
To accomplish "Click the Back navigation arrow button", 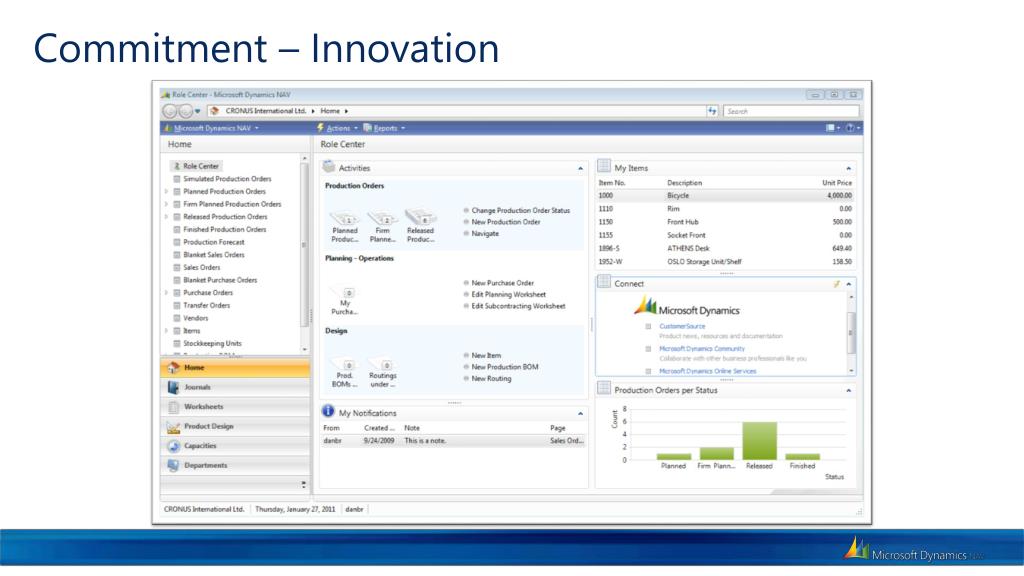I will (170, 111).
